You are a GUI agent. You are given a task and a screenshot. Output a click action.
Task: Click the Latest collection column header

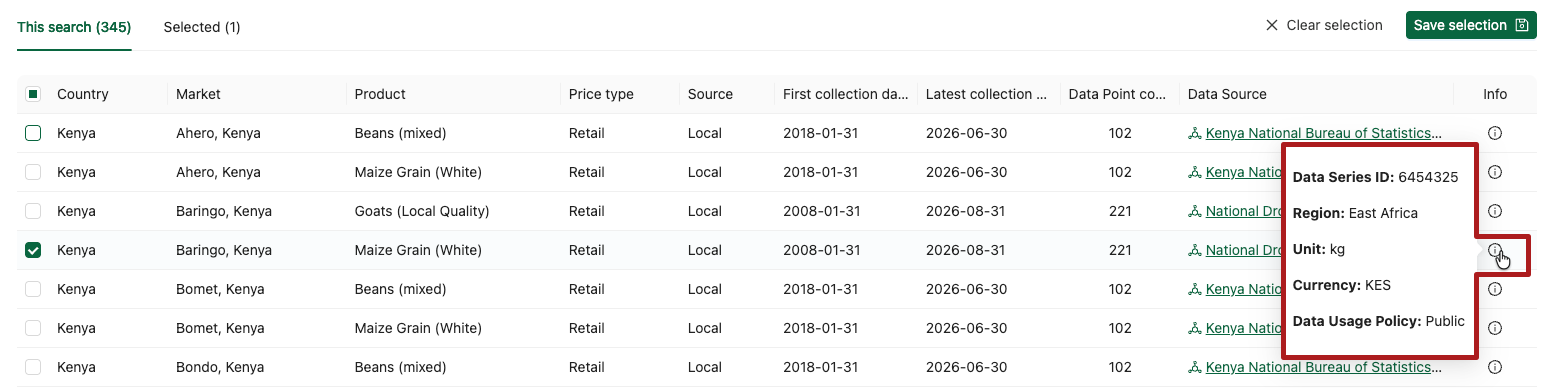tap(986, 94)
